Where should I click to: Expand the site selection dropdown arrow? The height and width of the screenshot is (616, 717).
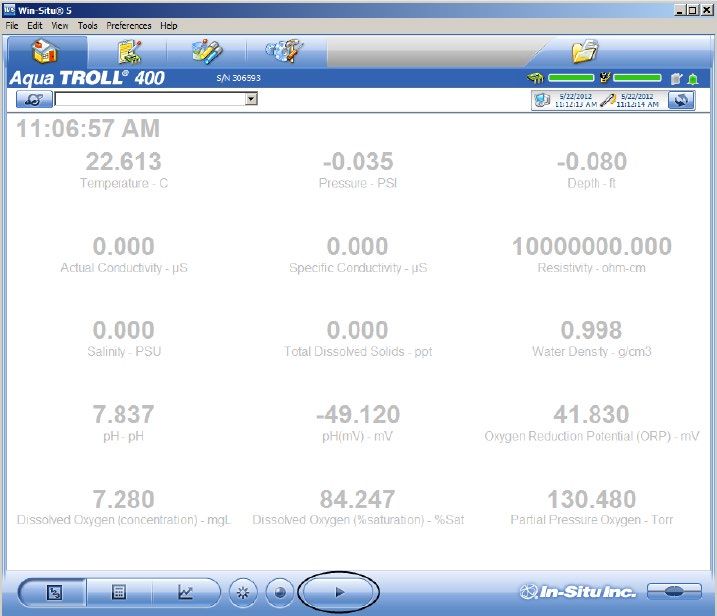click(x=251, y=99)
